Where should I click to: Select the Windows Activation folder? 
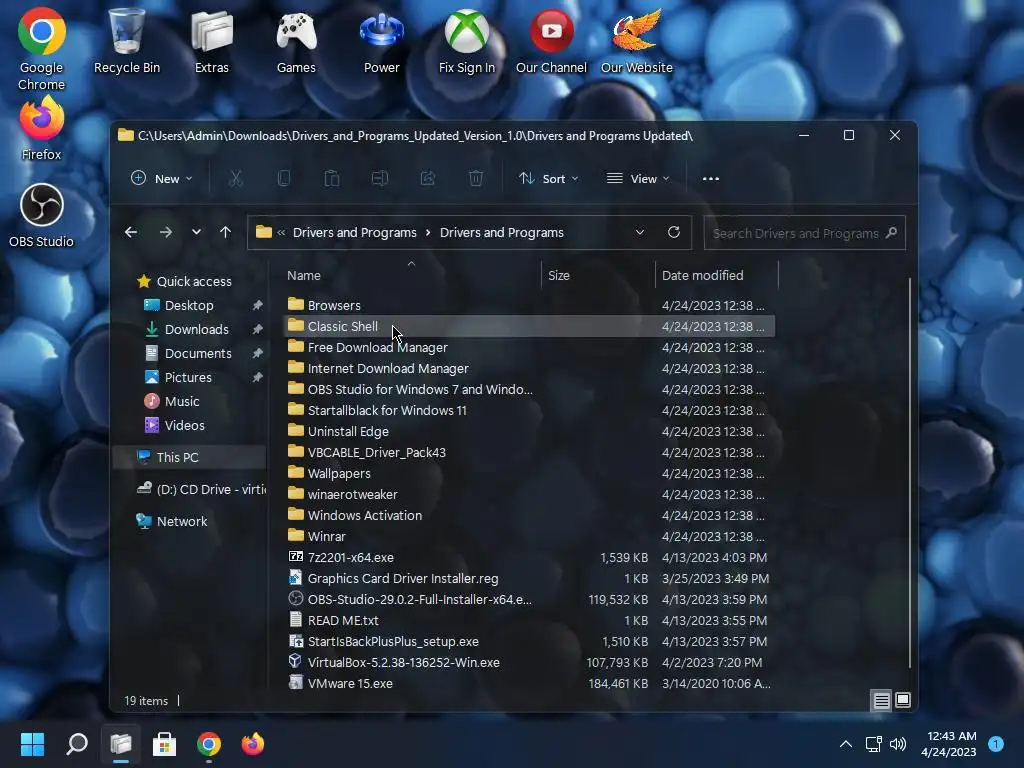tap(530, 515)
